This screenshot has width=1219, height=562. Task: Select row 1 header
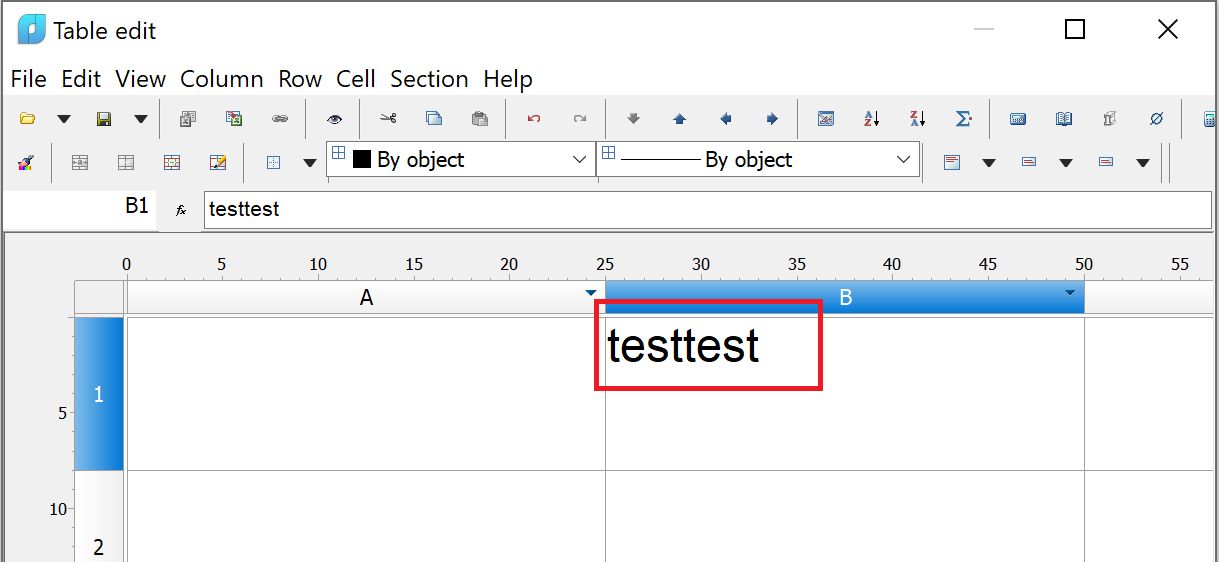coord(99,394)
